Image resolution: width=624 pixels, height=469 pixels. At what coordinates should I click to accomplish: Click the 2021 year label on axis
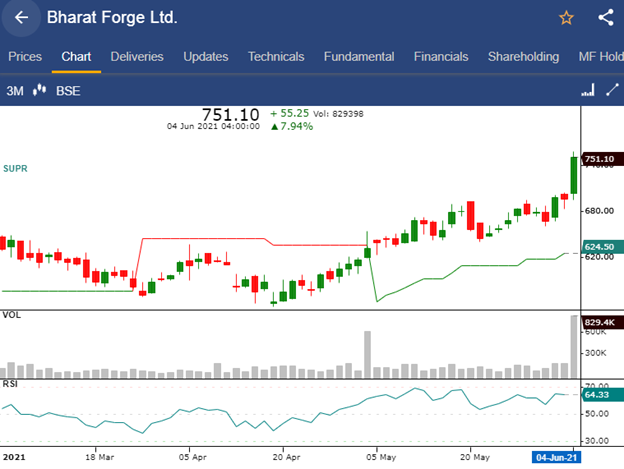[x=14, y=457]
